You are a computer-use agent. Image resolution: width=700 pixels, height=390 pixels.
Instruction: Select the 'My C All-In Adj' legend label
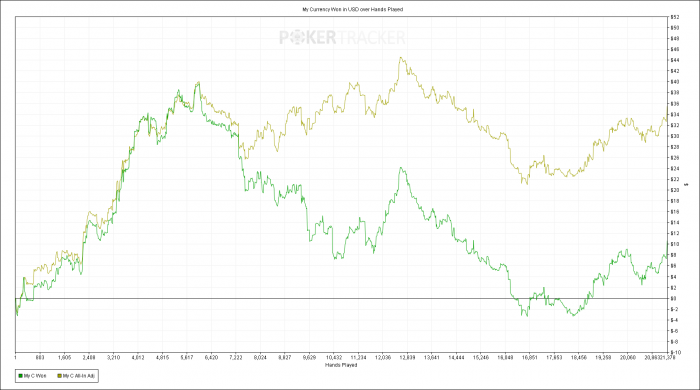pyautogui.click(x=79, y=376)
